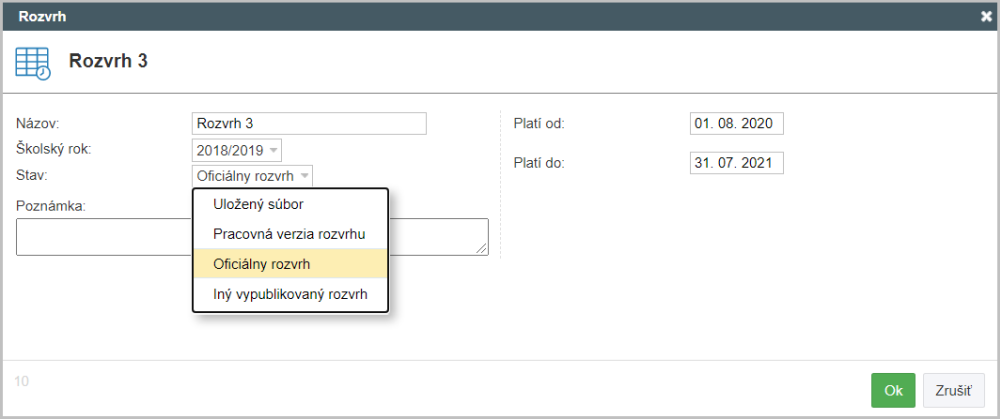Click the Názov field containing Rozvrh 3

coord(309,124)
